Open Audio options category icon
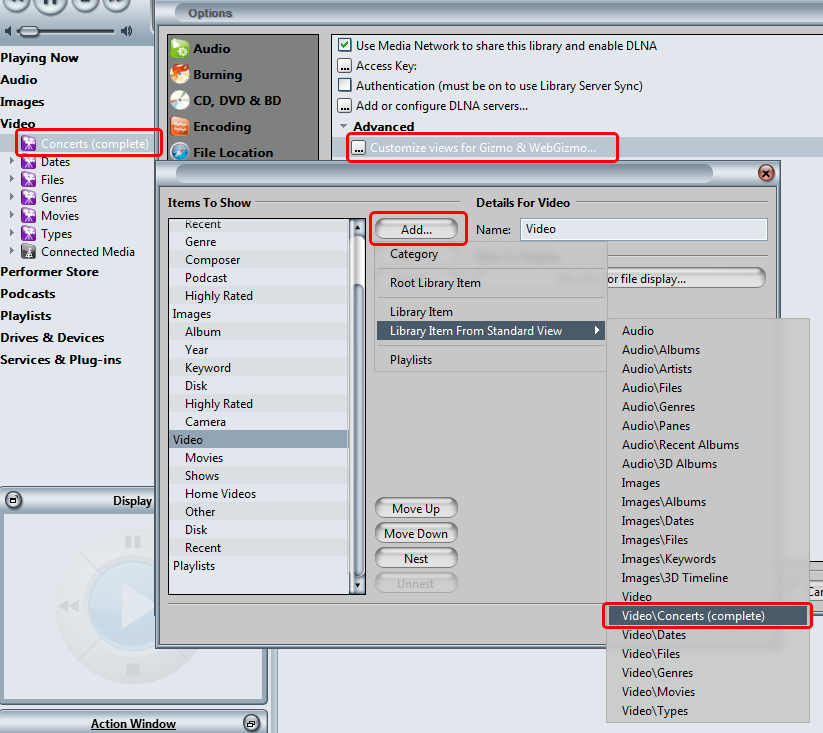Screen dimensions: 823x733 pyautogui.click(x=180, y=48)
